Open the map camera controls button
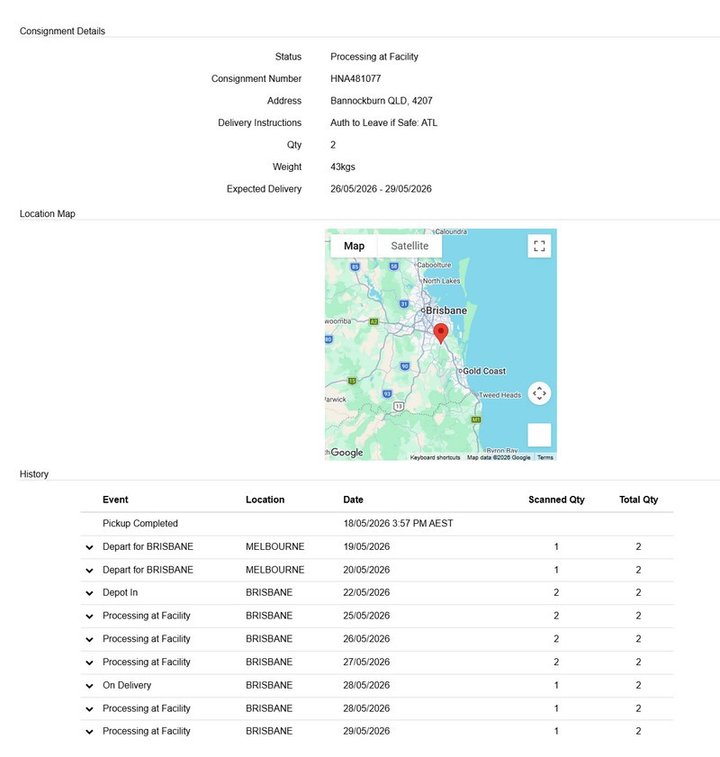The width and height of the screenshot is (720, 757). (x=539, y=393)
